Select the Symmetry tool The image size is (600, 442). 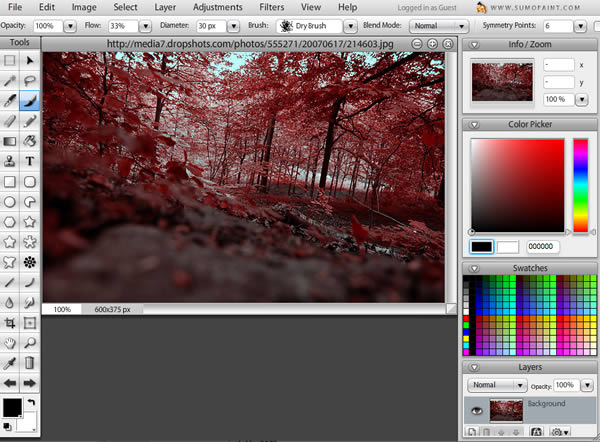click(29, 262)
